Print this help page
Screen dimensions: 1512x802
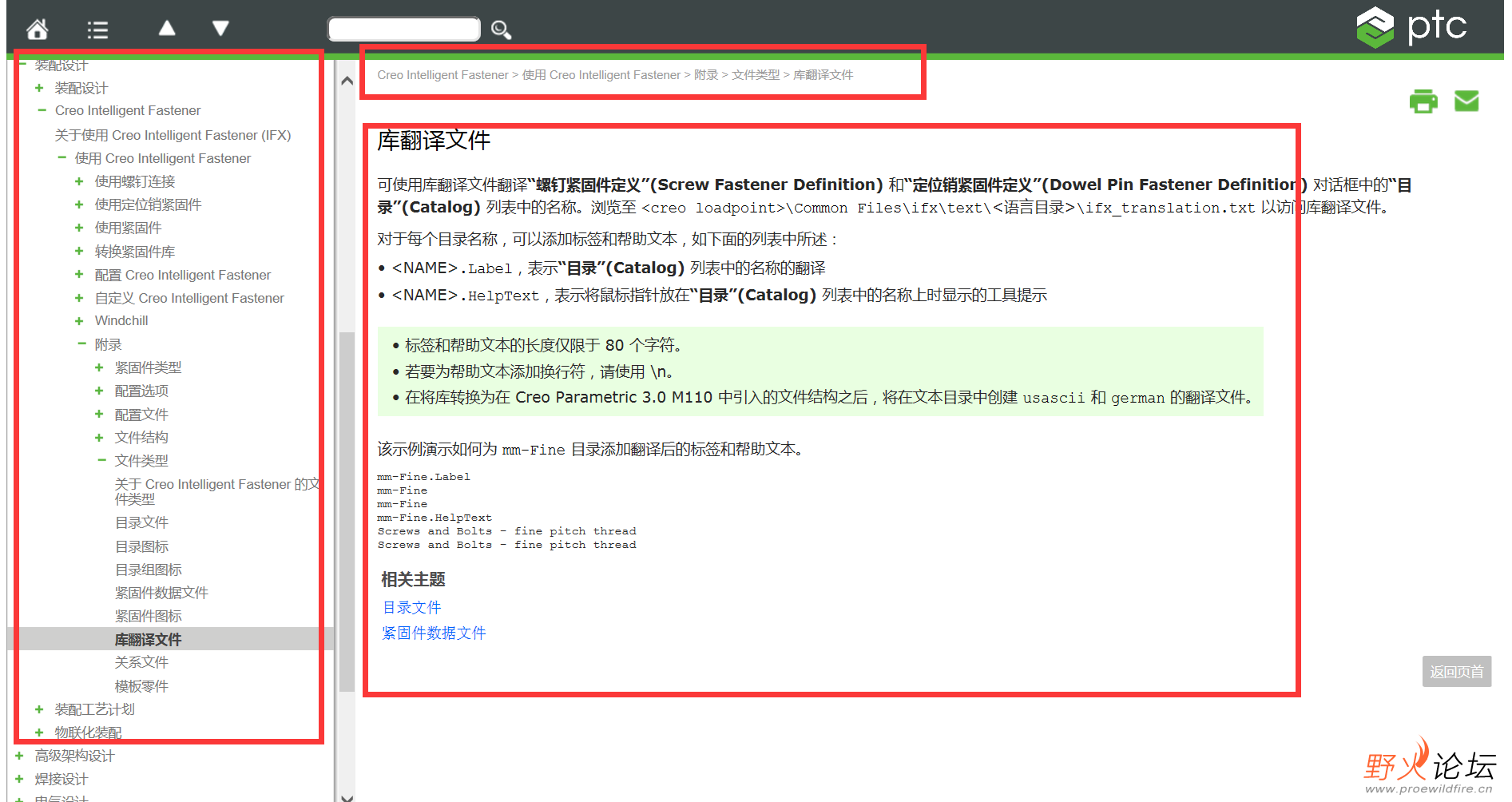[x=1423, y=101]
